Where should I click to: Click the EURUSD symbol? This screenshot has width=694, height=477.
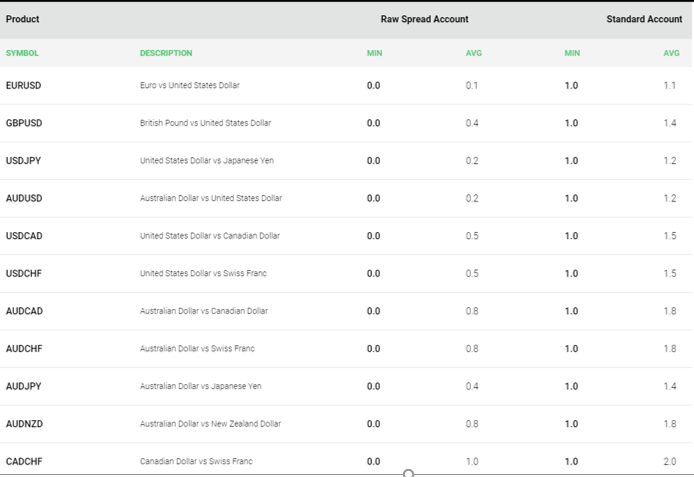24,86
